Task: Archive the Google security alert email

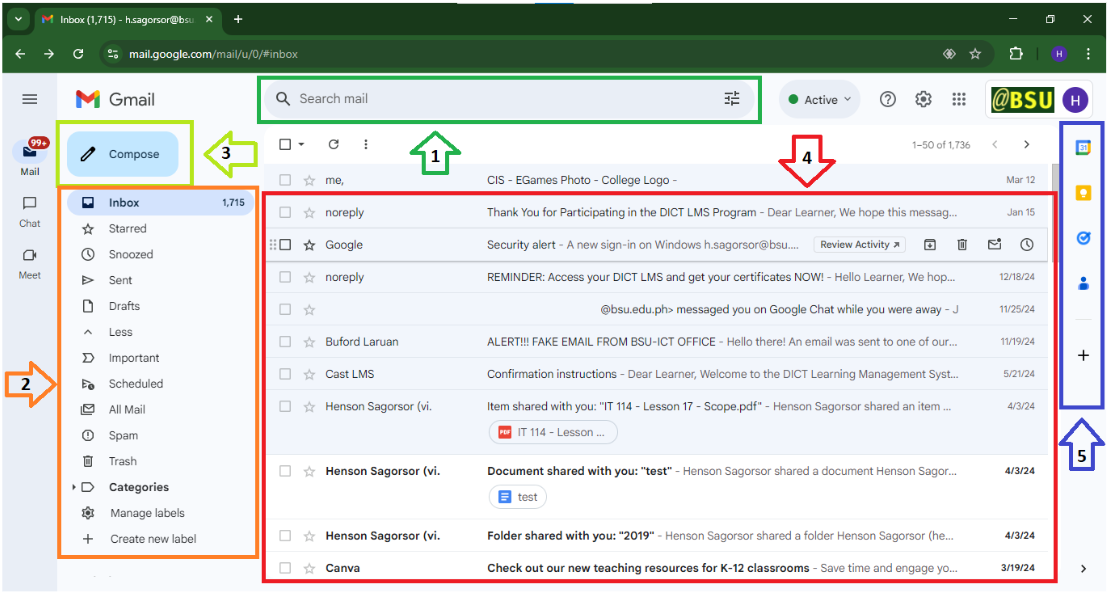Action: click(930, 244)
